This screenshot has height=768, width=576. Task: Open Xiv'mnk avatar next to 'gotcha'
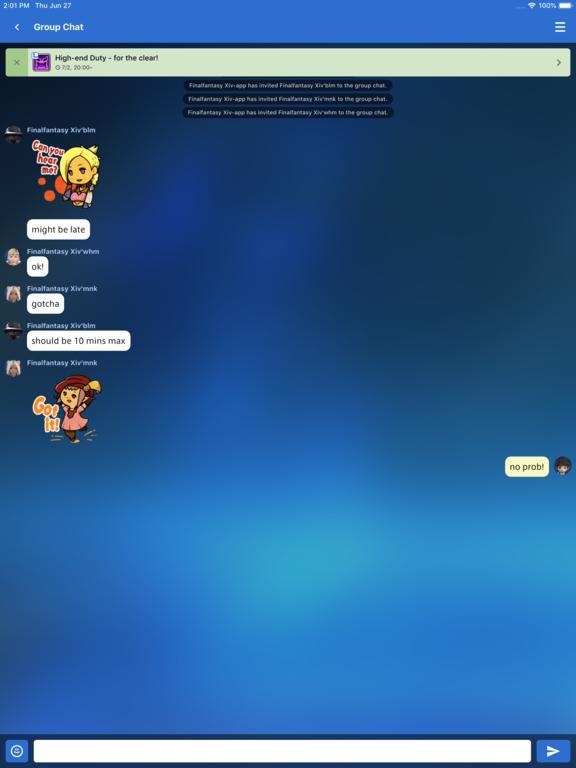[x=13, y=293]
